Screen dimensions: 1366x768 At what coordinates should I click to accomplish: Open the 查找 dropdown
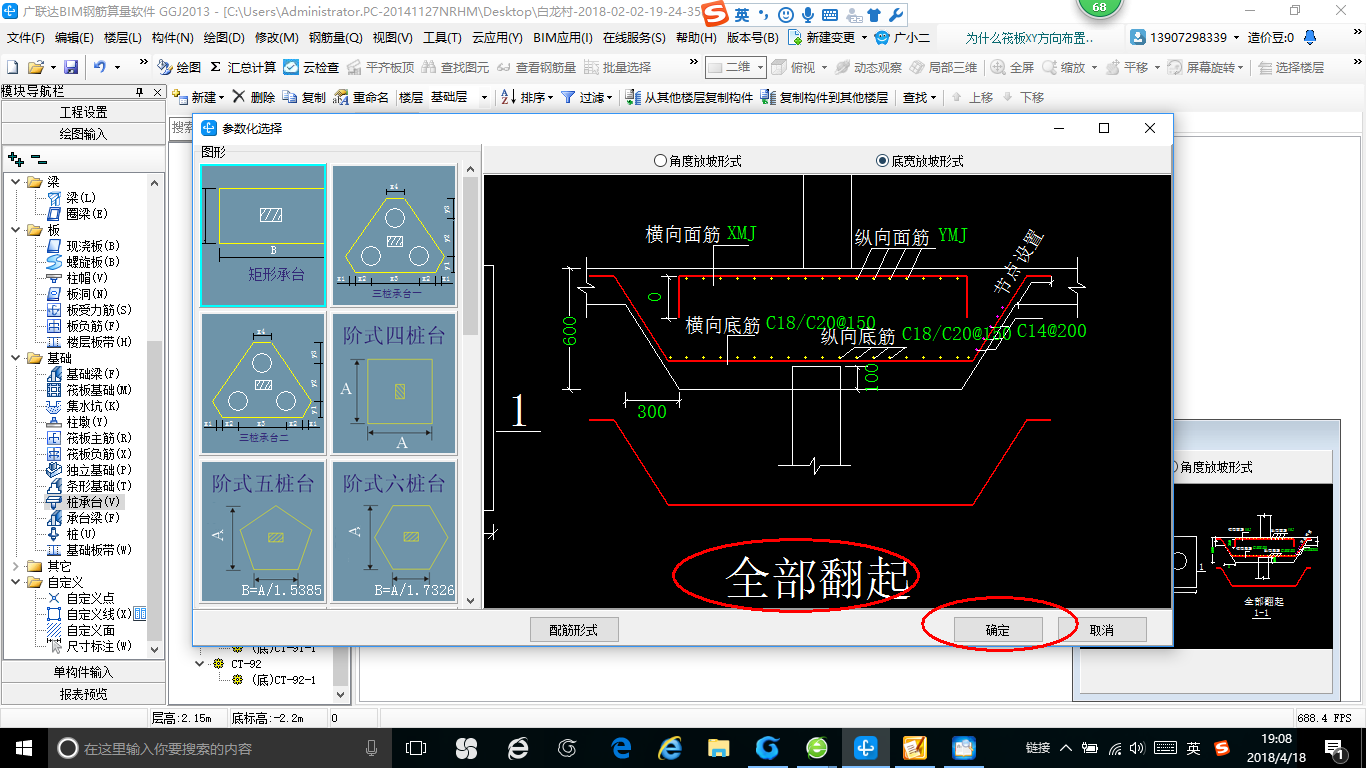920,97
